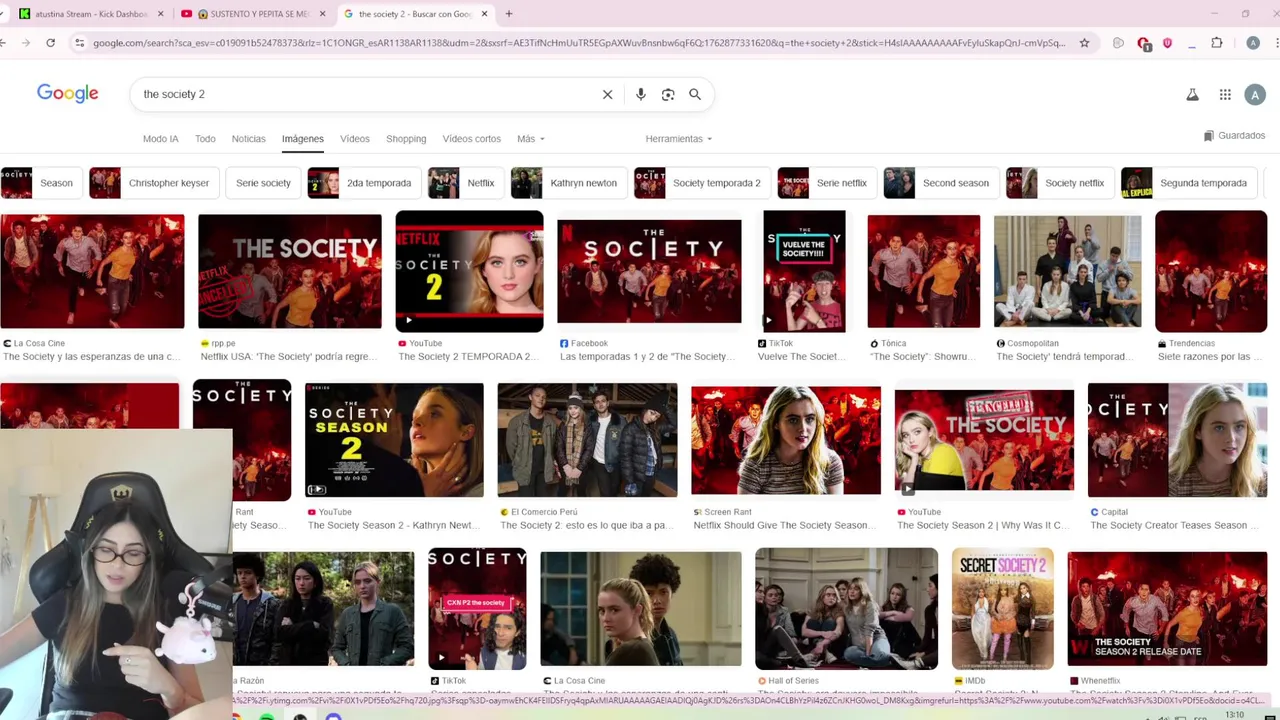Screen dimensions: 1280x720
Task: Select the Serie netflix filter chip
Action: point(827,183)
